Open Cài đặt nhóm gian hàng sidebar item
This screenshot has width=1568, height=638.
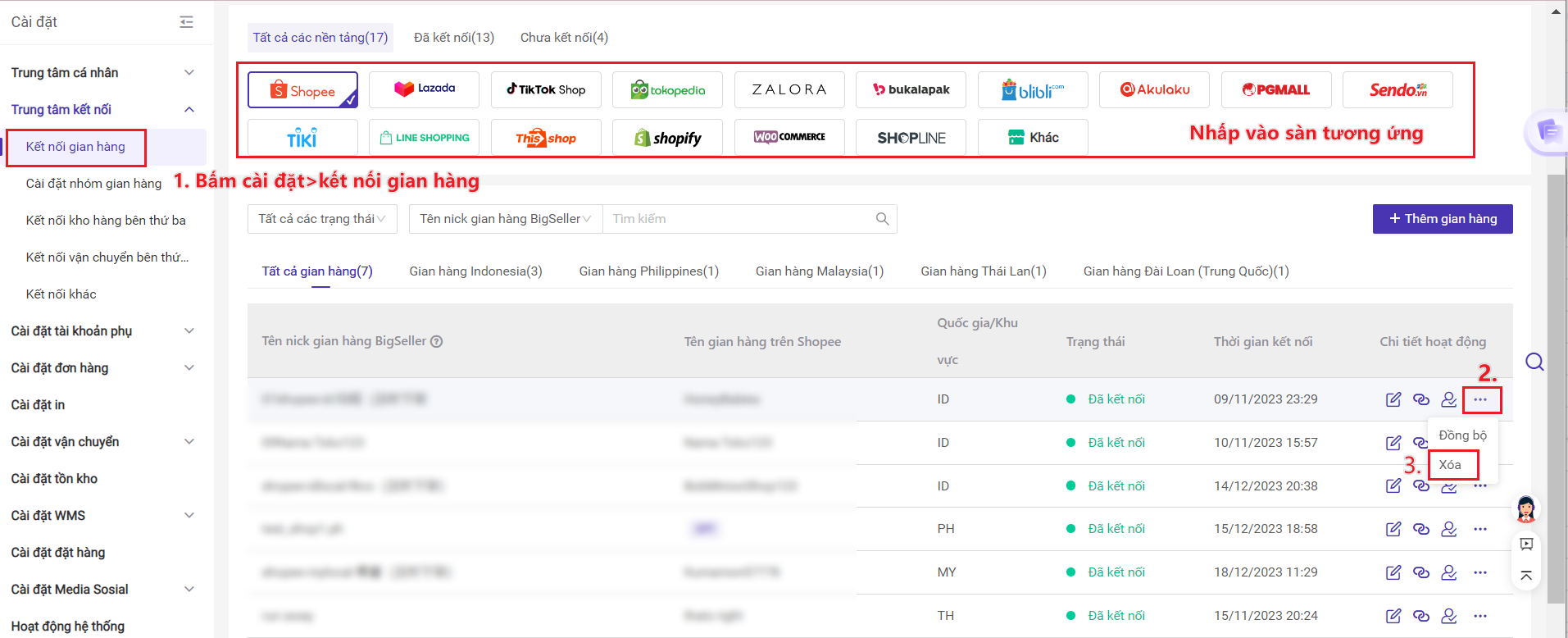[93, 184]
